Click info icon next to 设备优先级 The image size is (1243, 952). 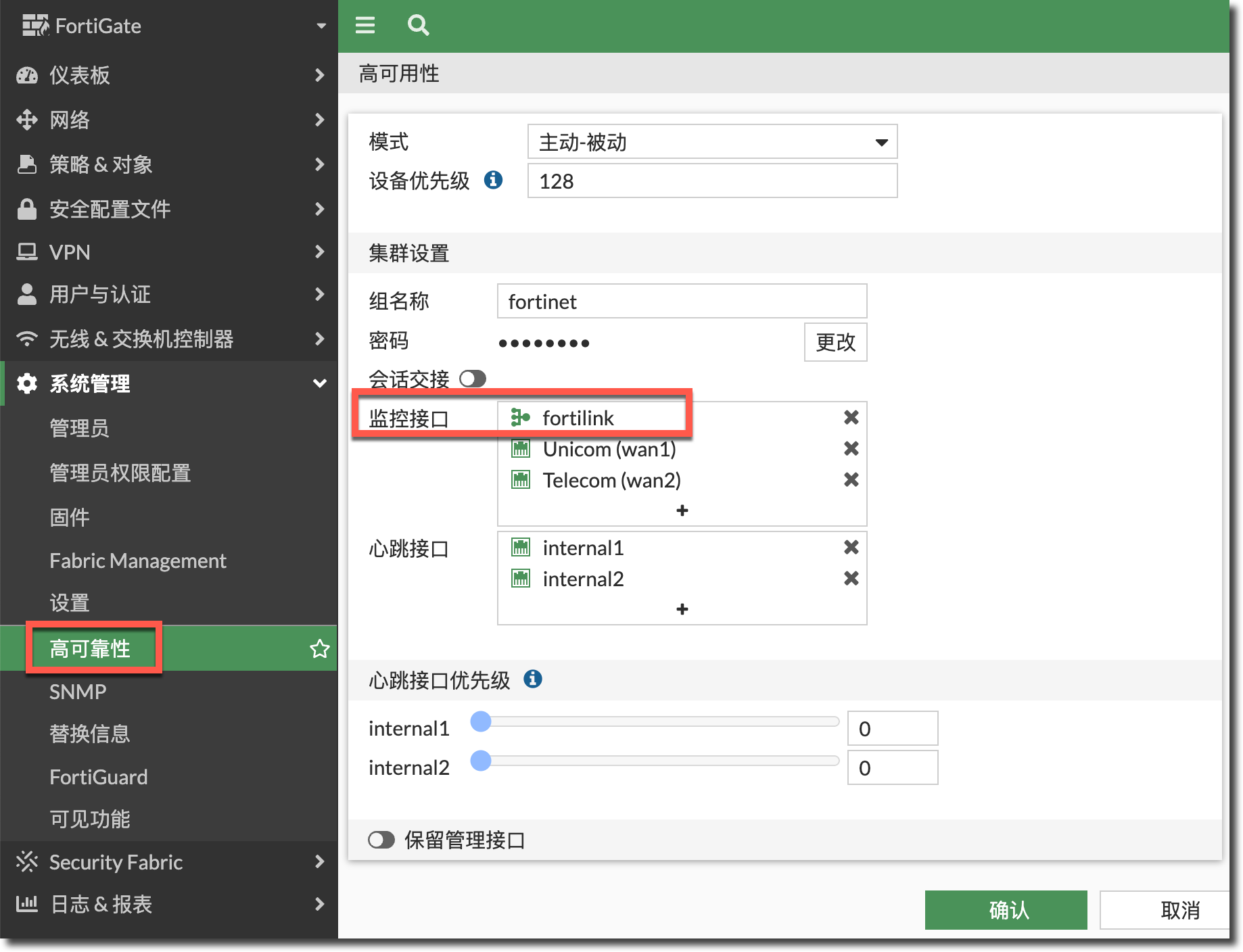tap(494, 180)
